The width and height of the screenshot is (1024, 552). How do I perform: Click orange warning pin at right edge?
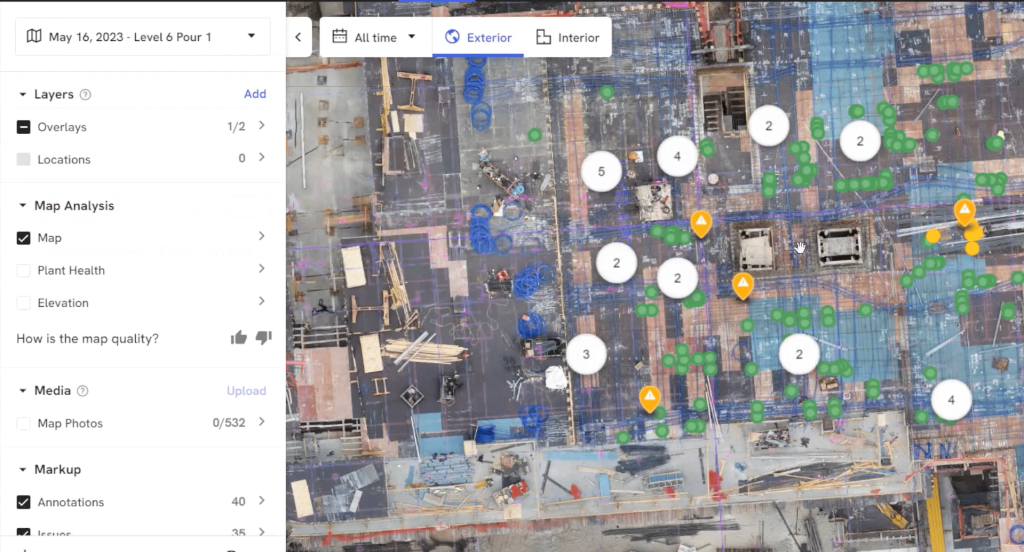pos(965,212)
